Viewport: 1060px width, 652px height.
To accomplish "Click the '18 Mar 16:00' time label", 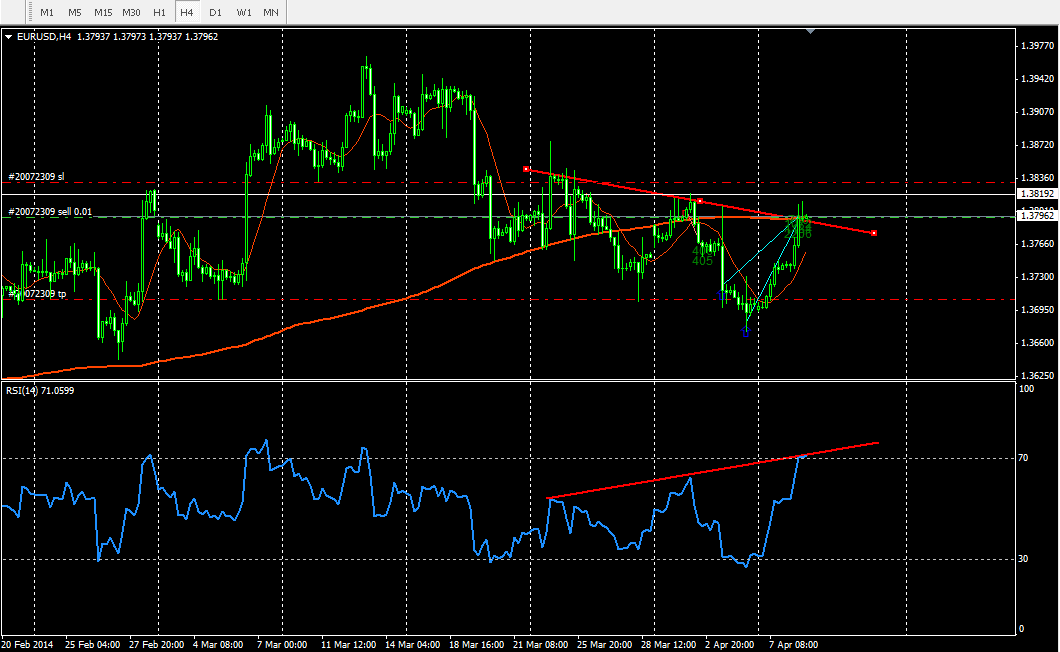I will tap(477, 645).
